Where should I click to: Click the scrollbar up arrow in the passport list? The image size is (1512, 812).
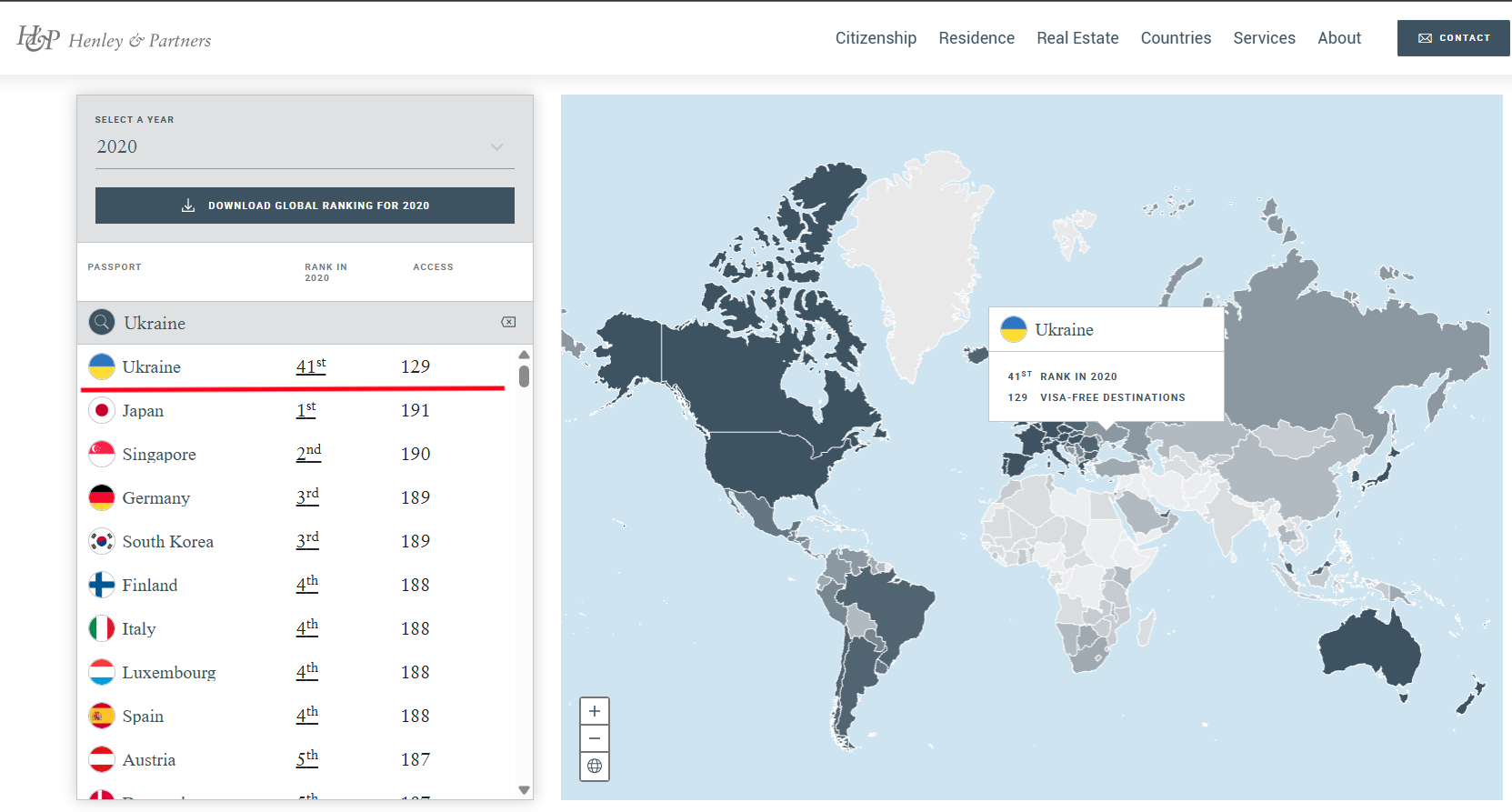(x=524, y=355)
